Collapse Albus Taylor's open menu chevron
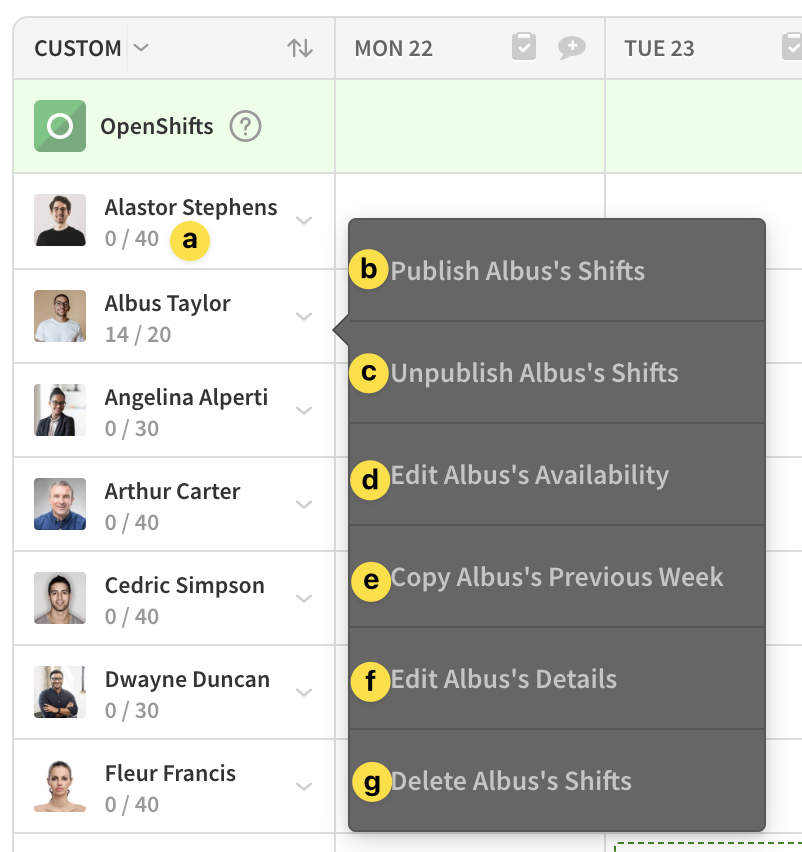 [x=304, y=316]
